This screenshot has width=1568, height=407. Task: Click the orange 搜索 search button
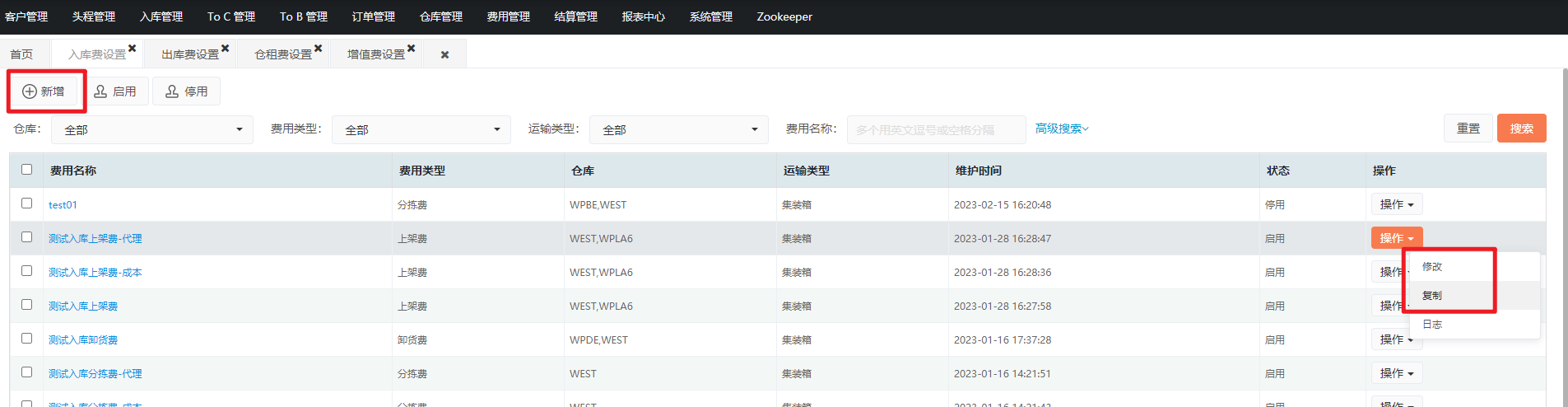pyautogui.click(x=1522, y=129)
